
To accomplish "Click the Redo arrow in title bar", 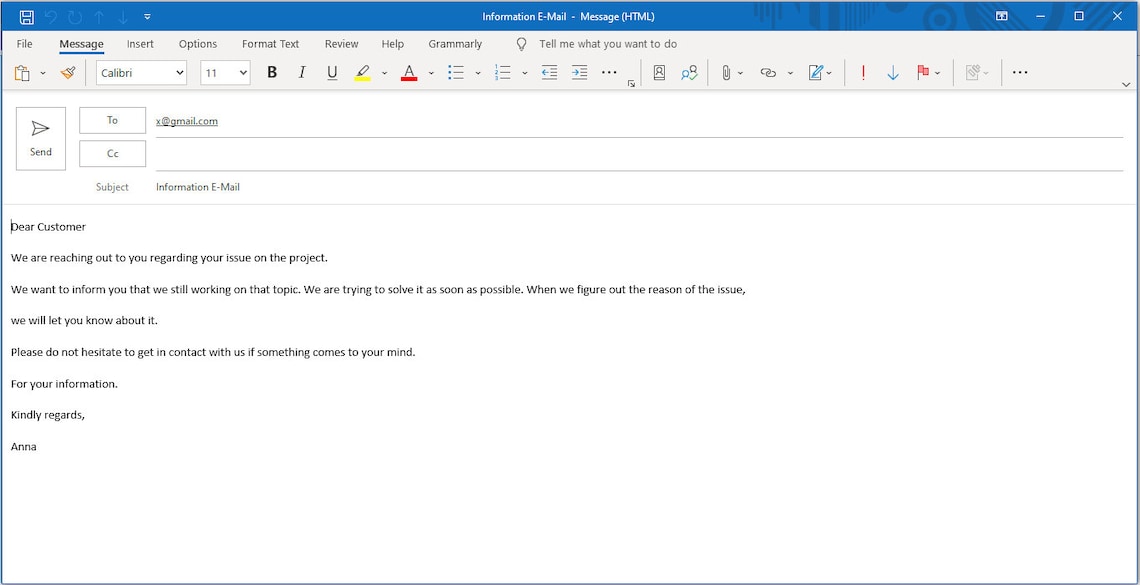I will point(75,16).
